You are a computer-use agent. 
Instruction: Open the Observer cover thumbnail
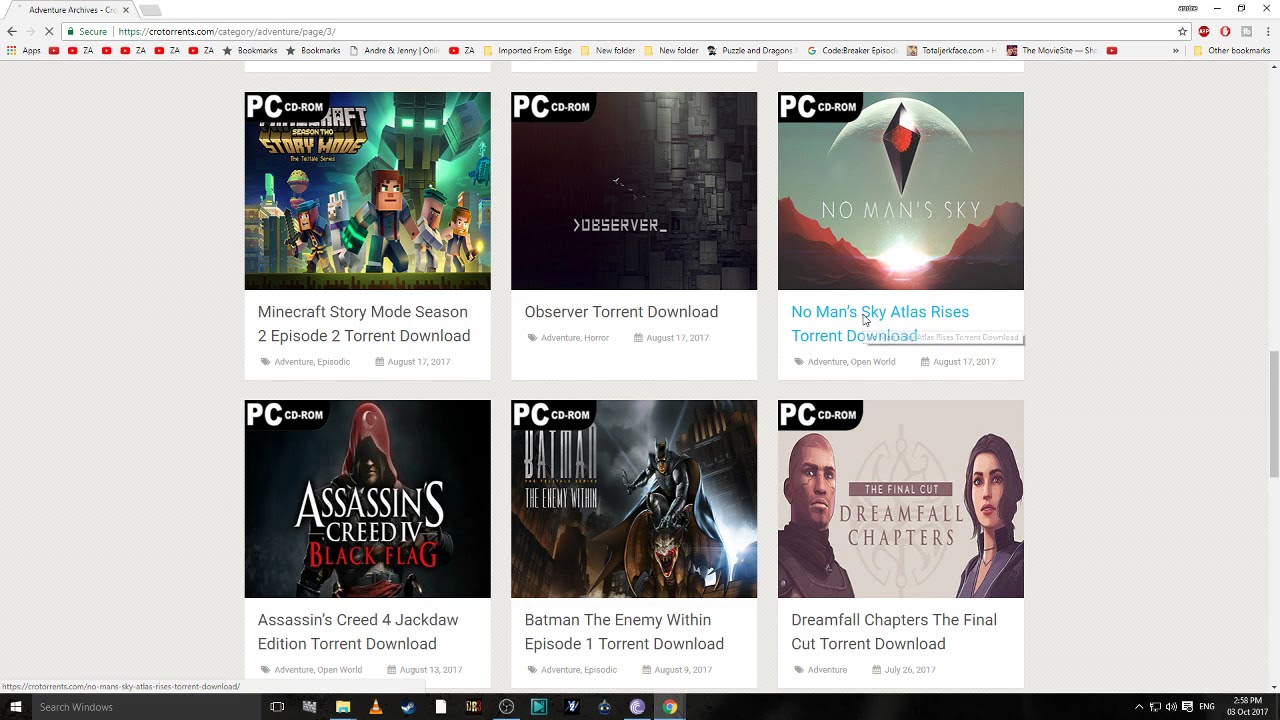pos(634,191)
